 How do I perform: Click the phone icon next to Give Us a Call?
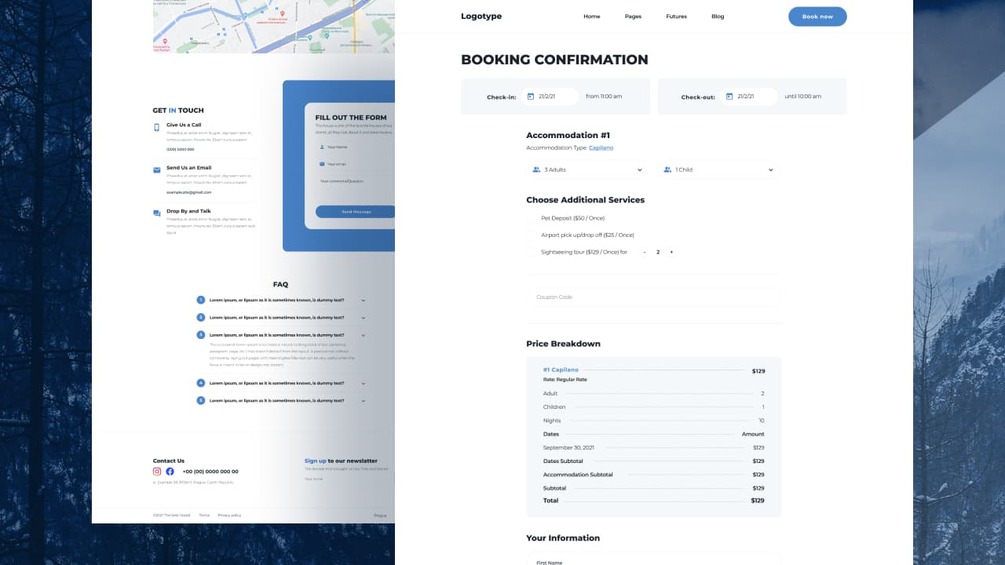(x=156, y=127)
